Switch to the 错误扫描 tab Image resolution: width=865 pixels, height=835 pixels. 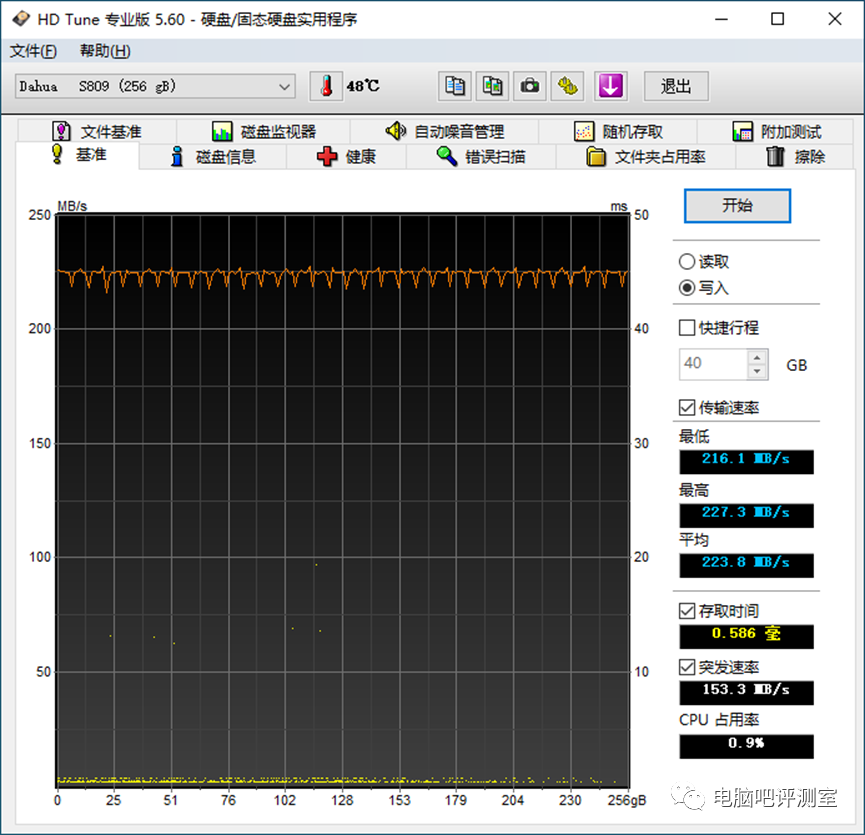pyautogui.click(x=481, y=157)
